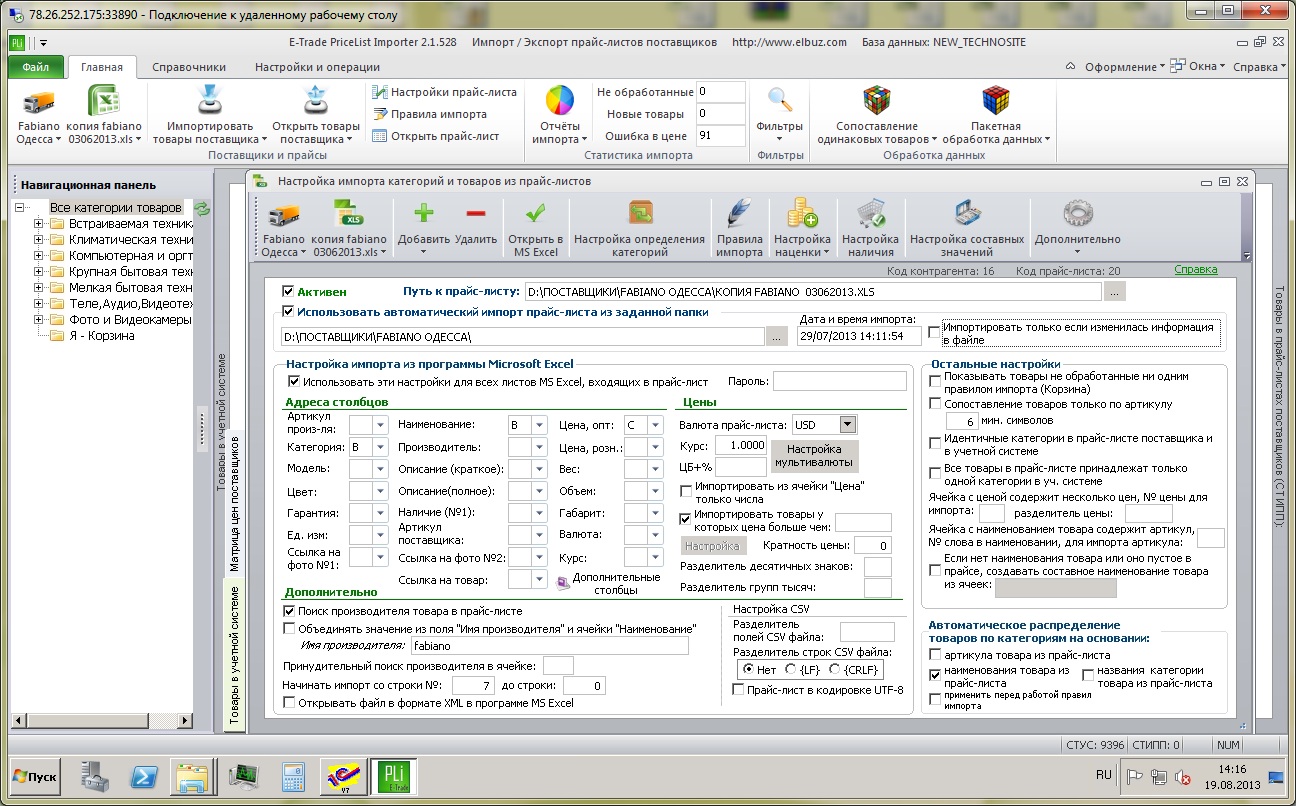Expand Фото и Видеокамеры tree node

click(39, 319)
